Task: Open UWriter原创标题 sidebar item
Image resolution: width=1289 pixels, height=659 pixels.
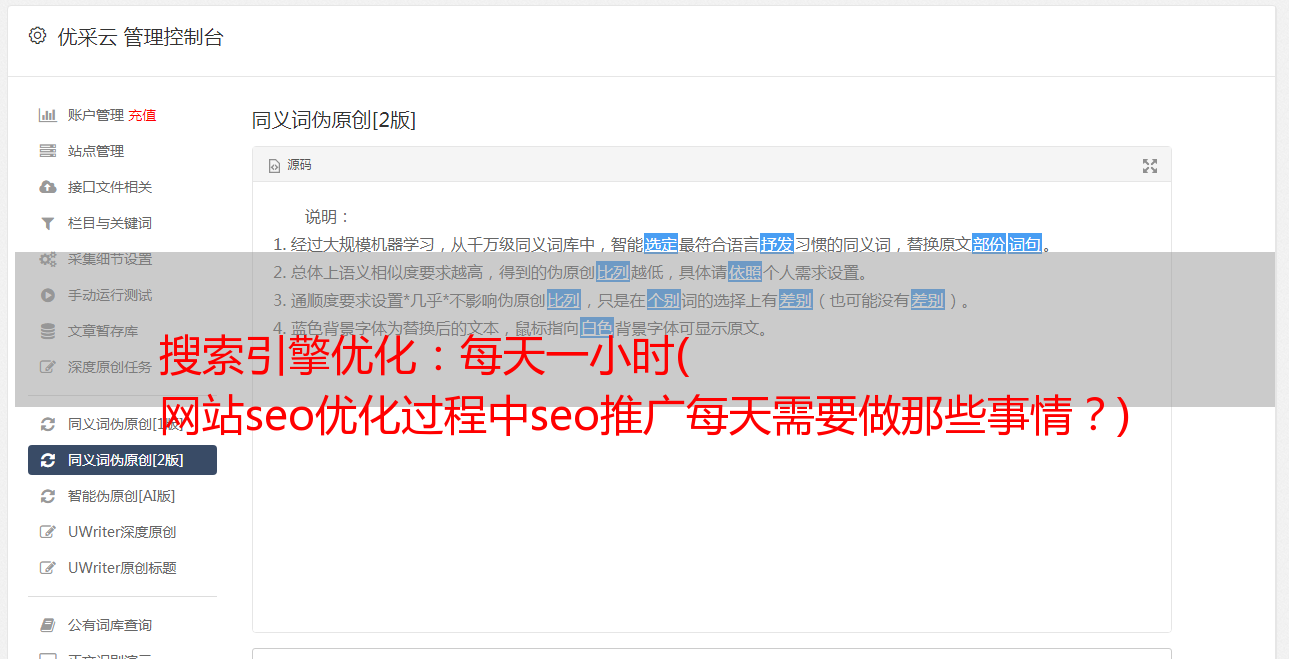Action: (122, 568)
